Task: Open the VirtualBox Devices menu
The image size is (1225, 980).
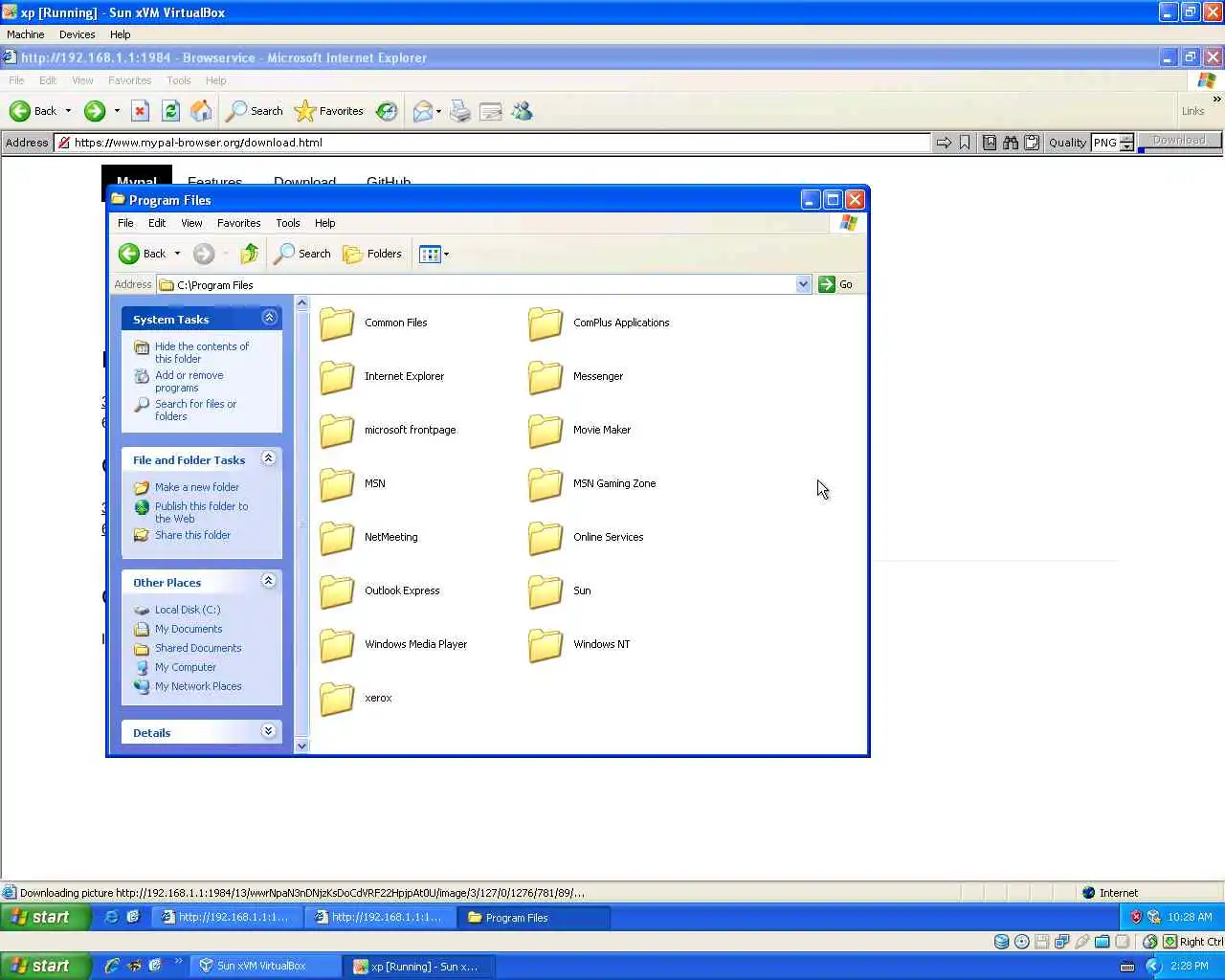Action: [x=77, y=34]
